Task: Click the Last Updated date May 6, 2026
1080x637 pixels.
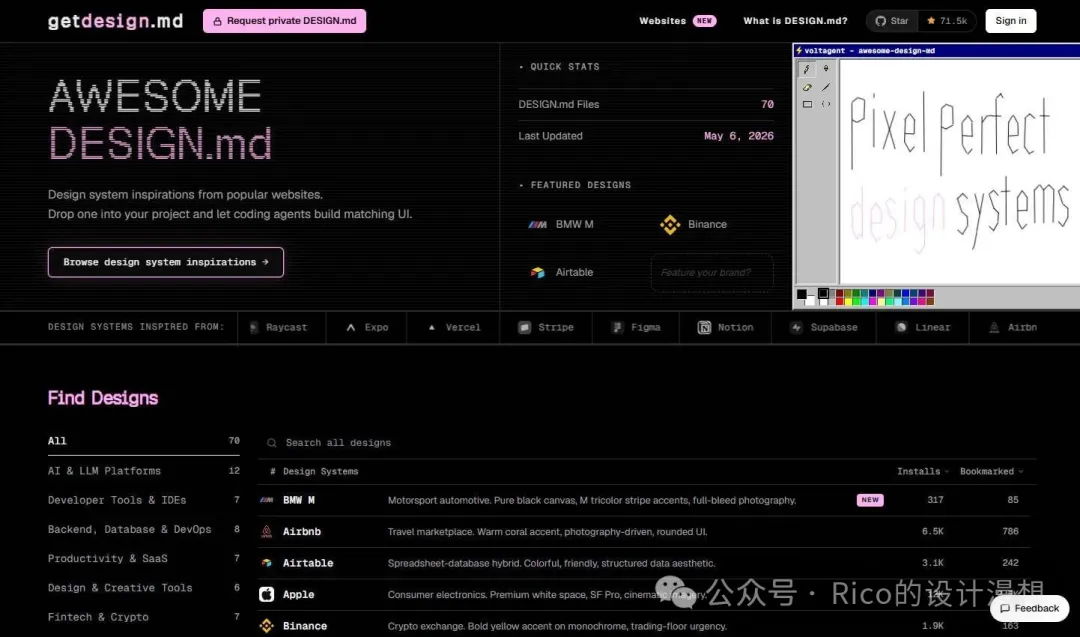Action: point(738,136)
